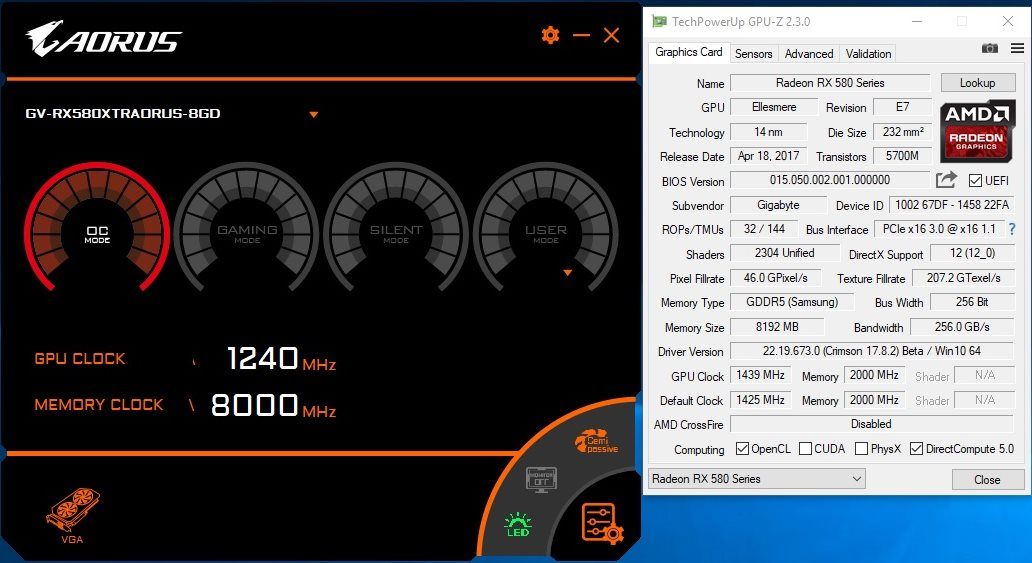Close the GPU-Z window with X

1008,22
